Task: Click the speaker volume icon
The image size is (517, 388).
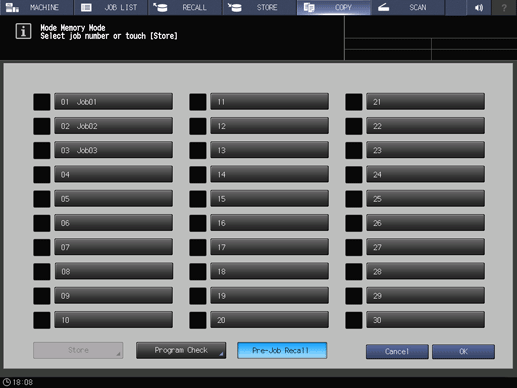Action: 479,7
